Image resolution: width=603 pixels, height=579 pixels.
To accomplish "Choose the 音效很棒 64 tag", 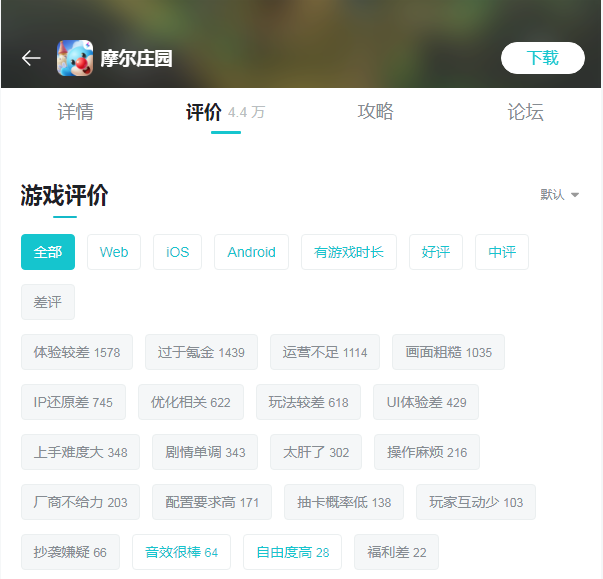I will (182, 552).
